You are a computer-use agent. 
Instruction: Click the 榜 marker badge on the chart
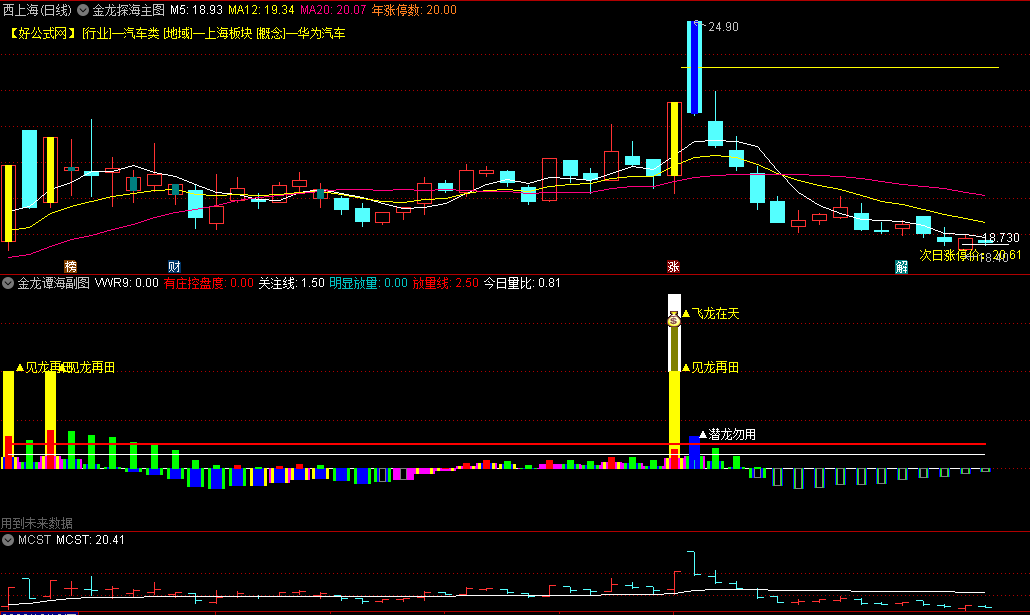tap(70, 266)
